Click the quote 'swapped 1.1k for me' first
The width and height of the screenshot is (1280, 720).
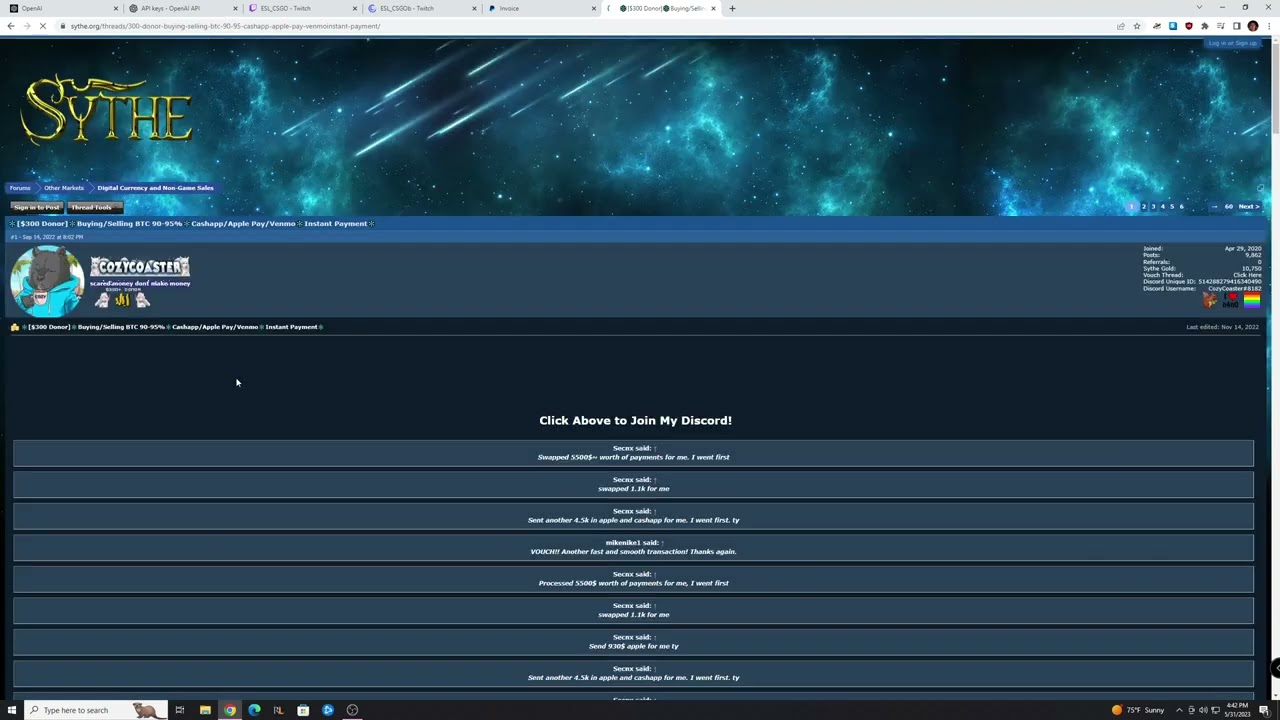pyautogui.click(x=633, y=489)
